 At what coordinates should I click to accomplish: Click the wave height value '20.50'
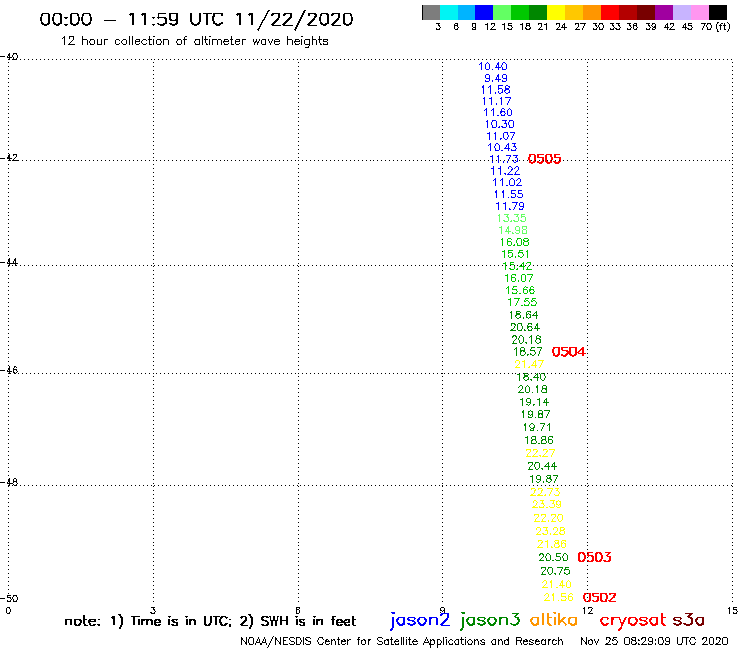click(x=553, y=557)
